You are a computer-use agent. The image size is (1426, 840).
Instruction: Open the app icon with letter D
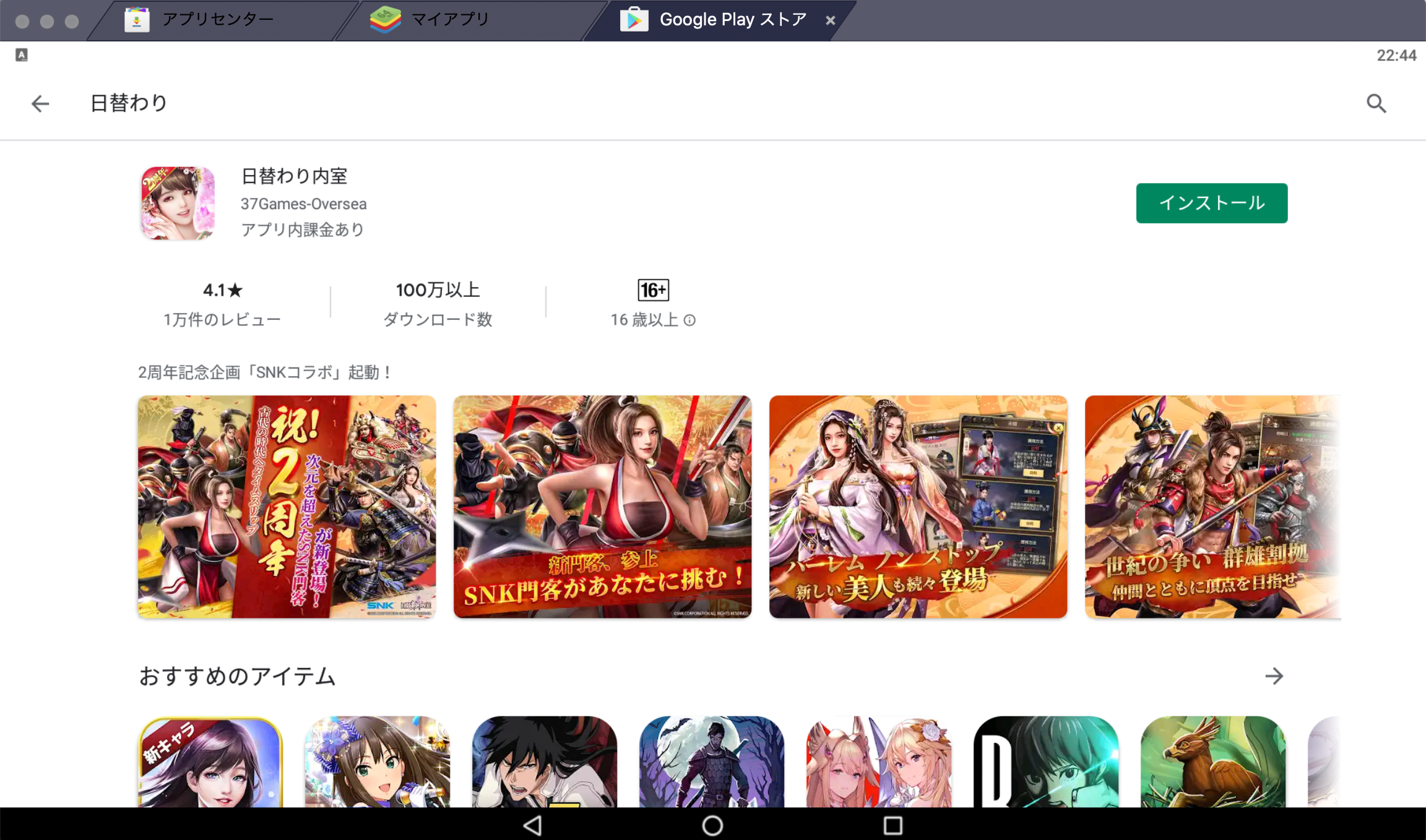pyautogui.click(x=1046, y=762)
